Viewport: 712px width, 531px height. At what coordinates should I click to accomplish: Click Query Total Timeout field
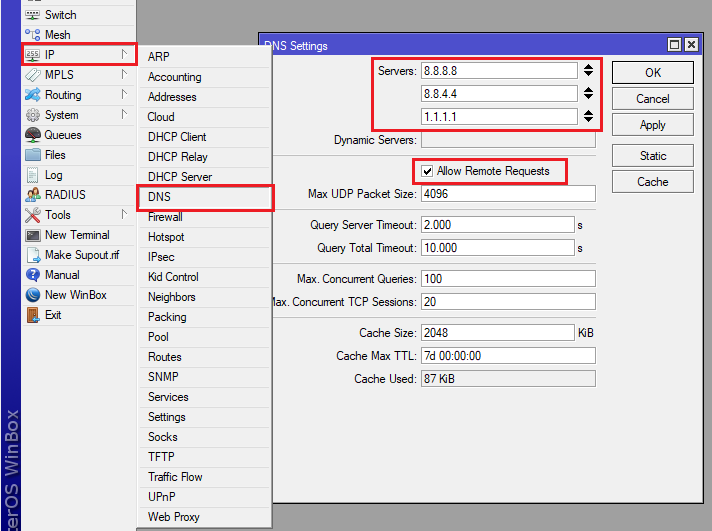(498, 248)
